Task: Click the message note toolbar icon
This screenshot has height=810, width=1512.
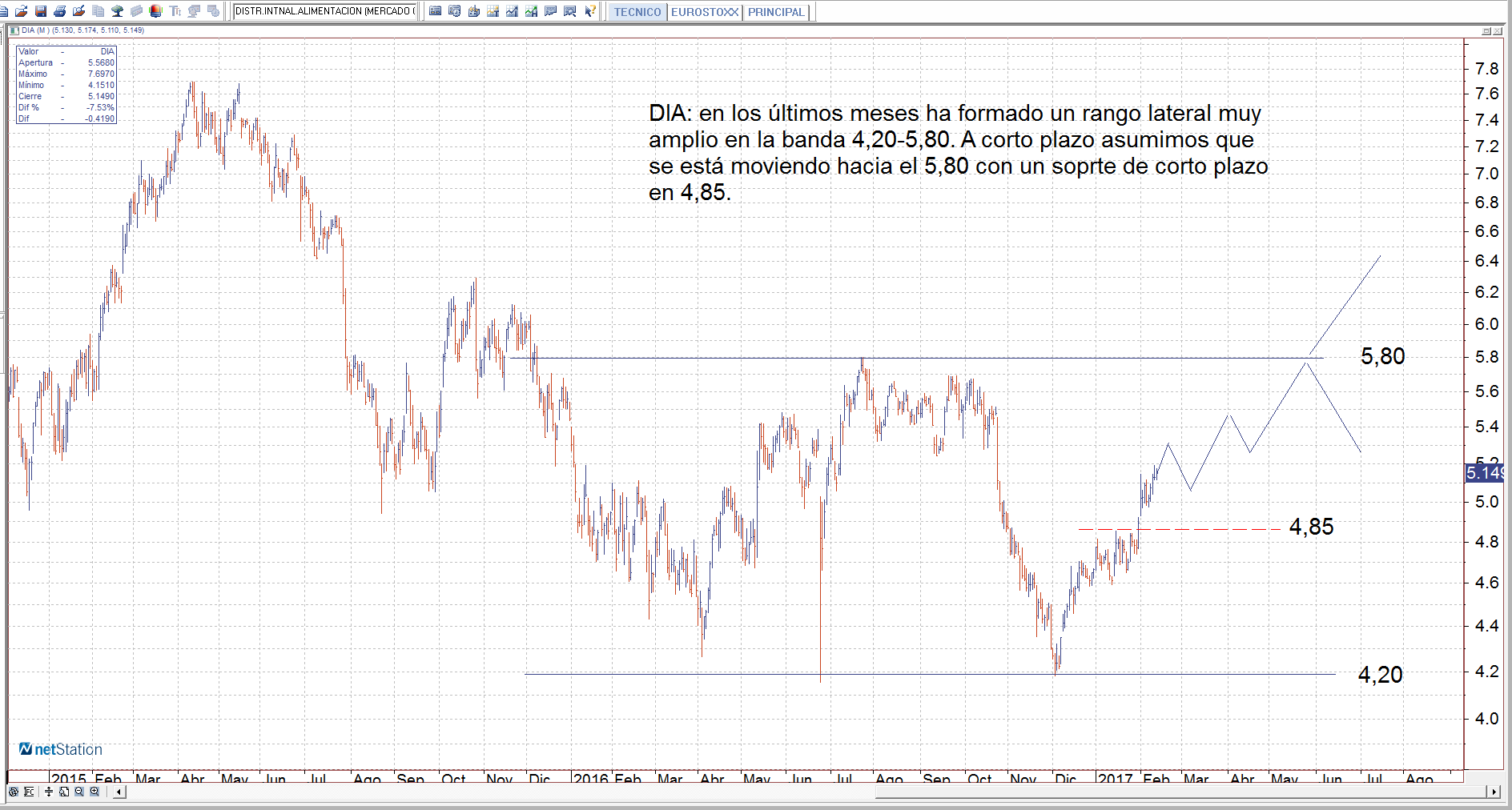Action: (551, 11)
